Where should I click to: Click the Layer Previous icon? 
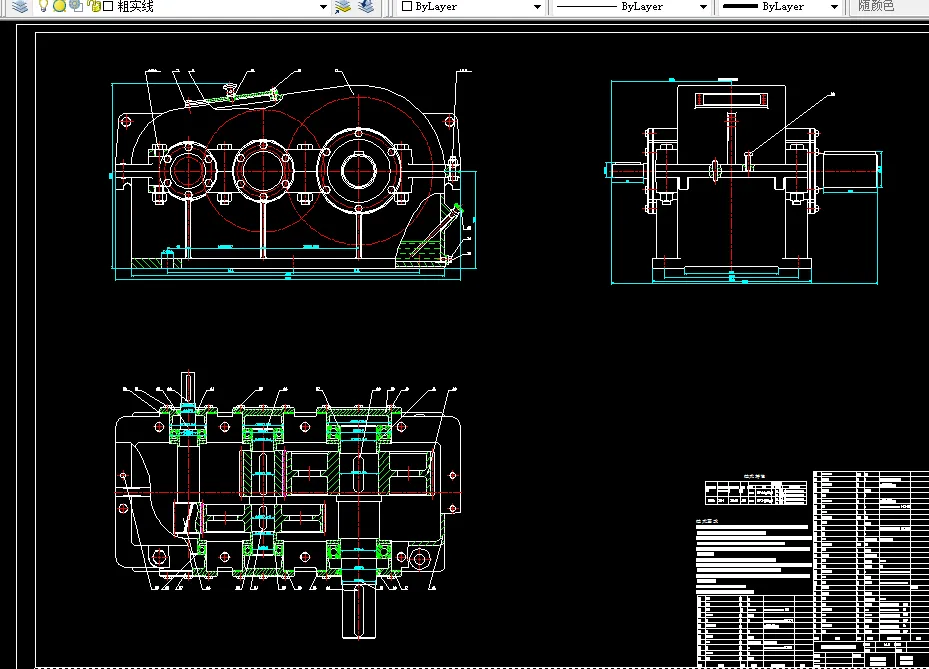366,7
